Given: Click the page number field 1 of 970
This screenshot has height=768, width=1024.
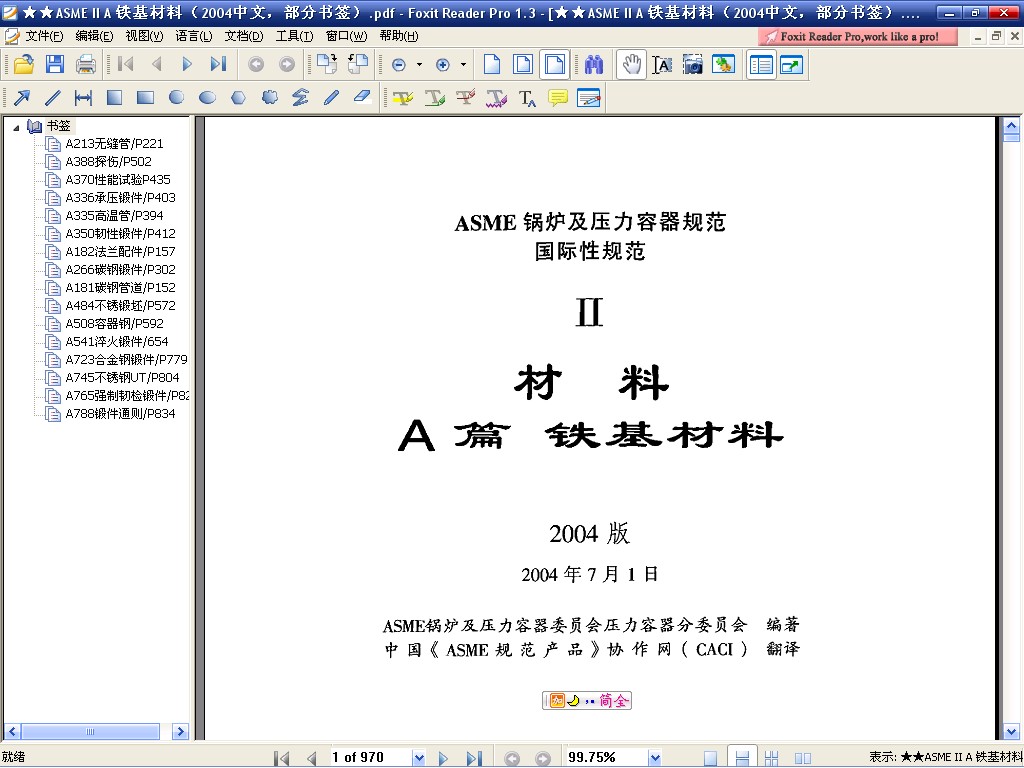Looking at the screenshot, I should click(370, 758).
